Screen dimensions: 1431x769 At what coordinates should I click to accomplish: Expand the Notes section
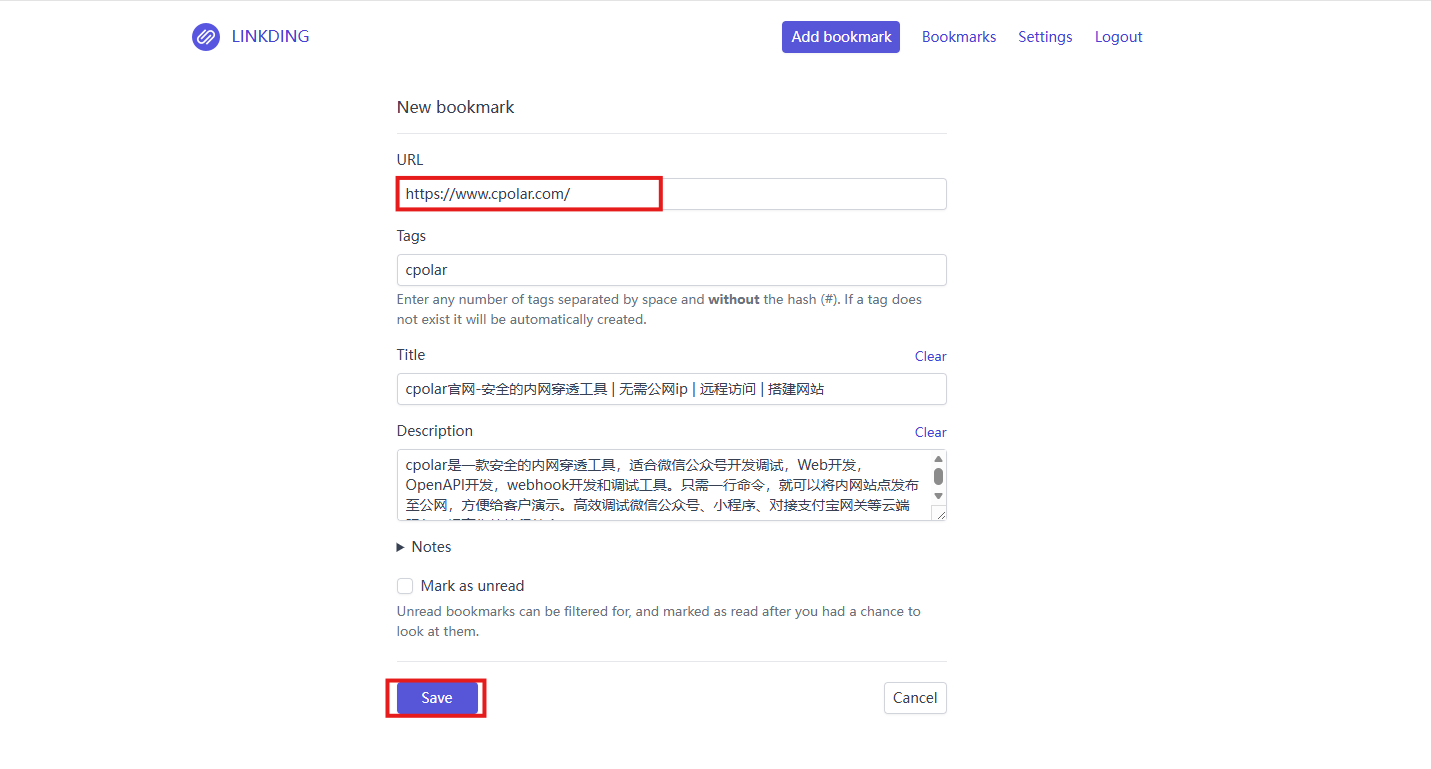(x=424, y=547)
